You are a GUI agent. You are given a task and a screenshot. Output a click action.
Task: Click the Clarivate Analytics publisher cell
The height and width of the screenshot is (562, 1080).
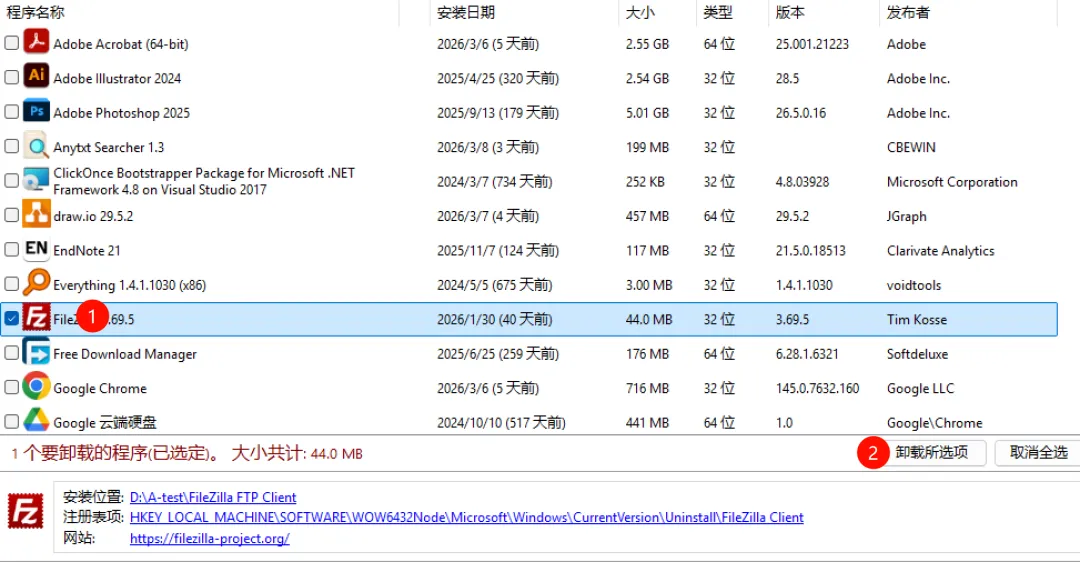click(941, 251)
